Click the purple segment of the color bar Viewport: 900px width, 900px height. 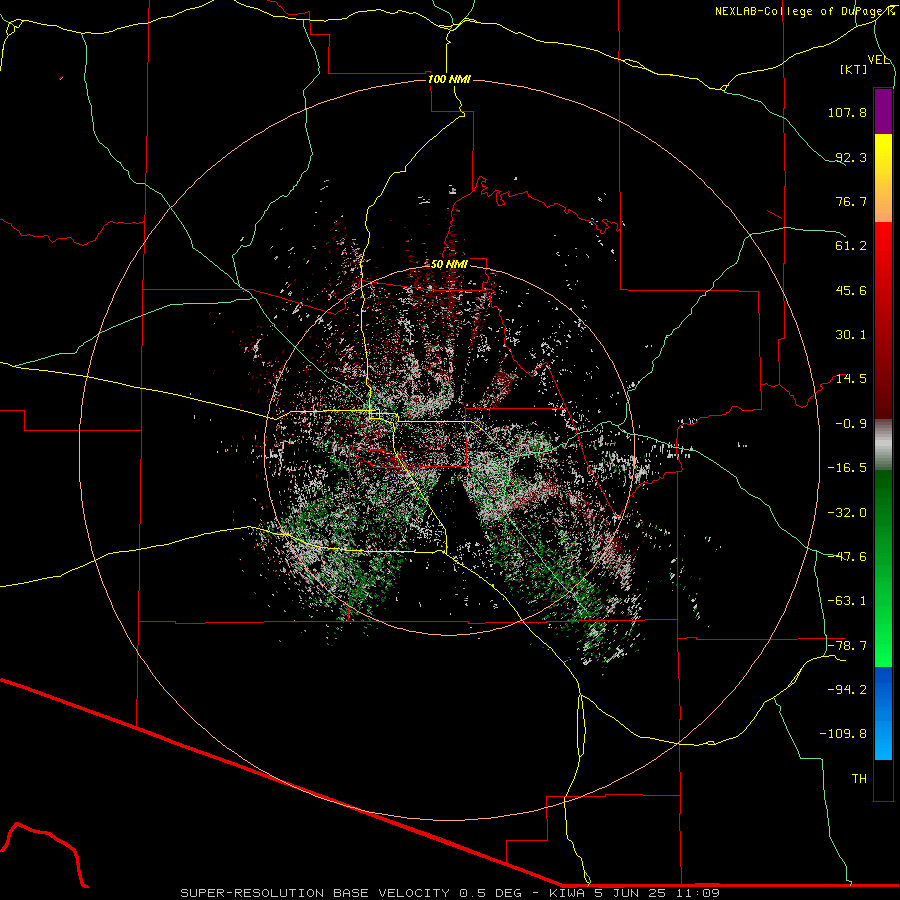click(x=883, y=111)
